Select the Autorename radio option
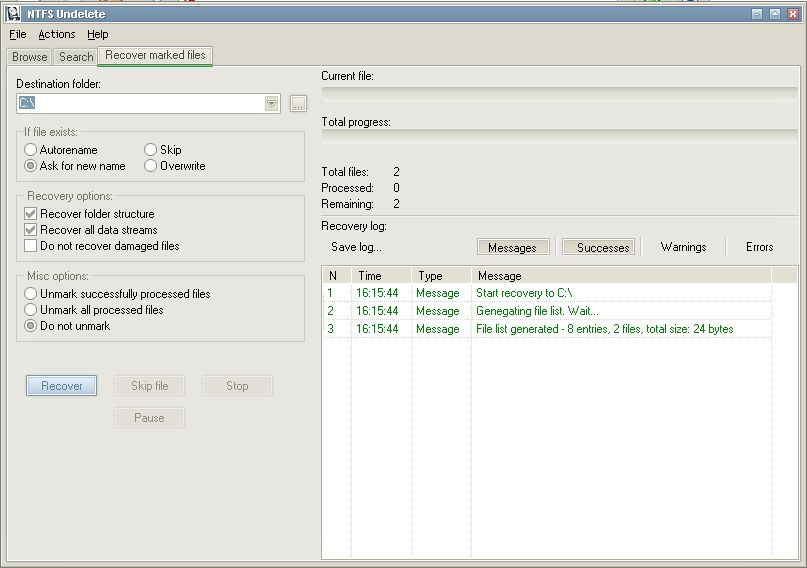807x568 pixels. point(61,150)
